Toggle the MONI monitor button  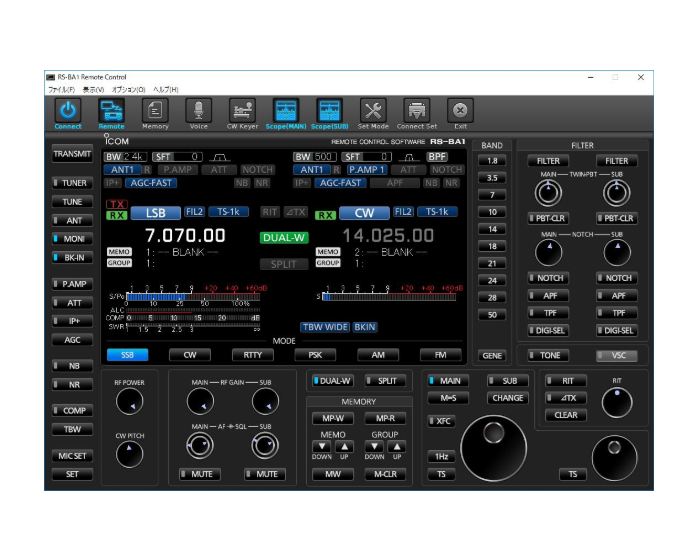pos(72,239)
